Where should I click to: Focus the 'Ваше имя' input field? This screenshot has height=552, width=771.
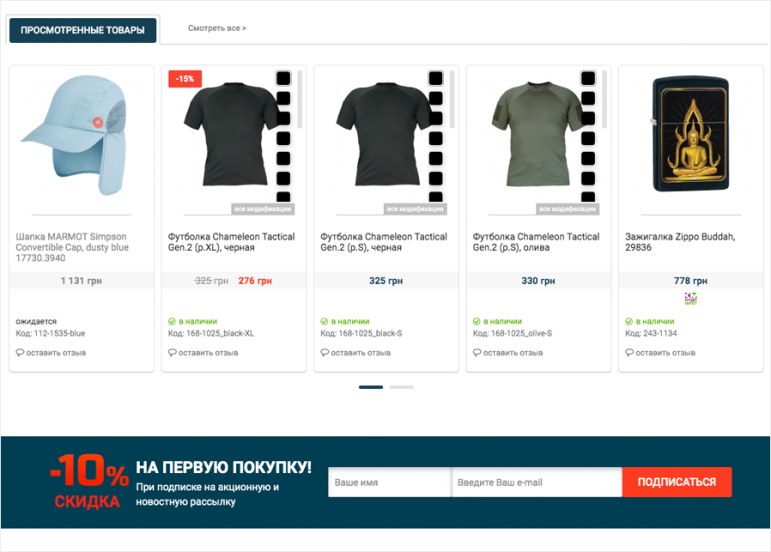click(389, 482)
